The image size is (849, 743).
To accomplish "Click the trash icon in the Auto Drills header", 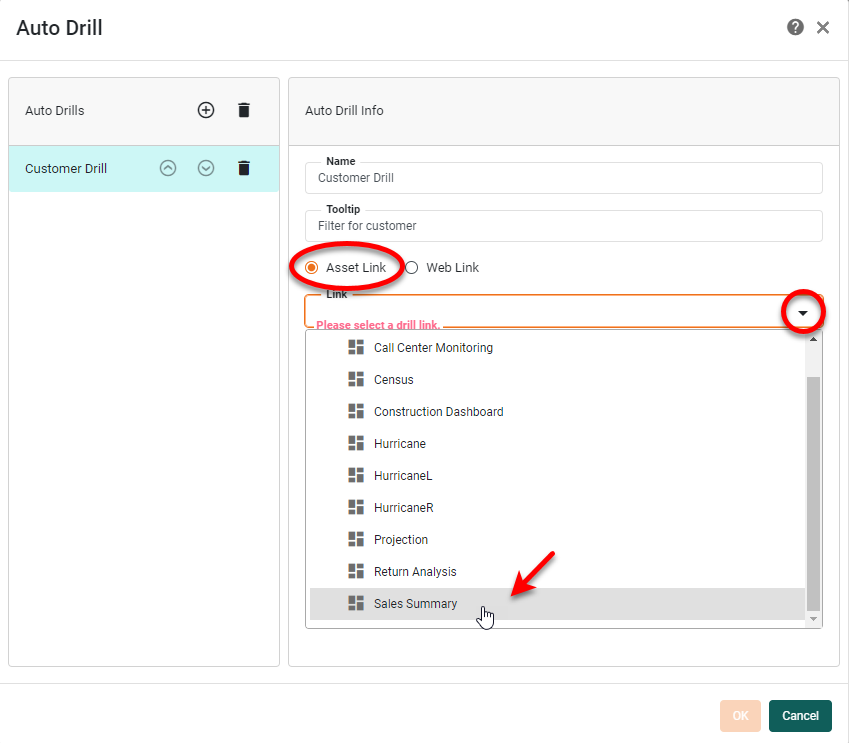I will pyautogui.click(x=243, y=110).
